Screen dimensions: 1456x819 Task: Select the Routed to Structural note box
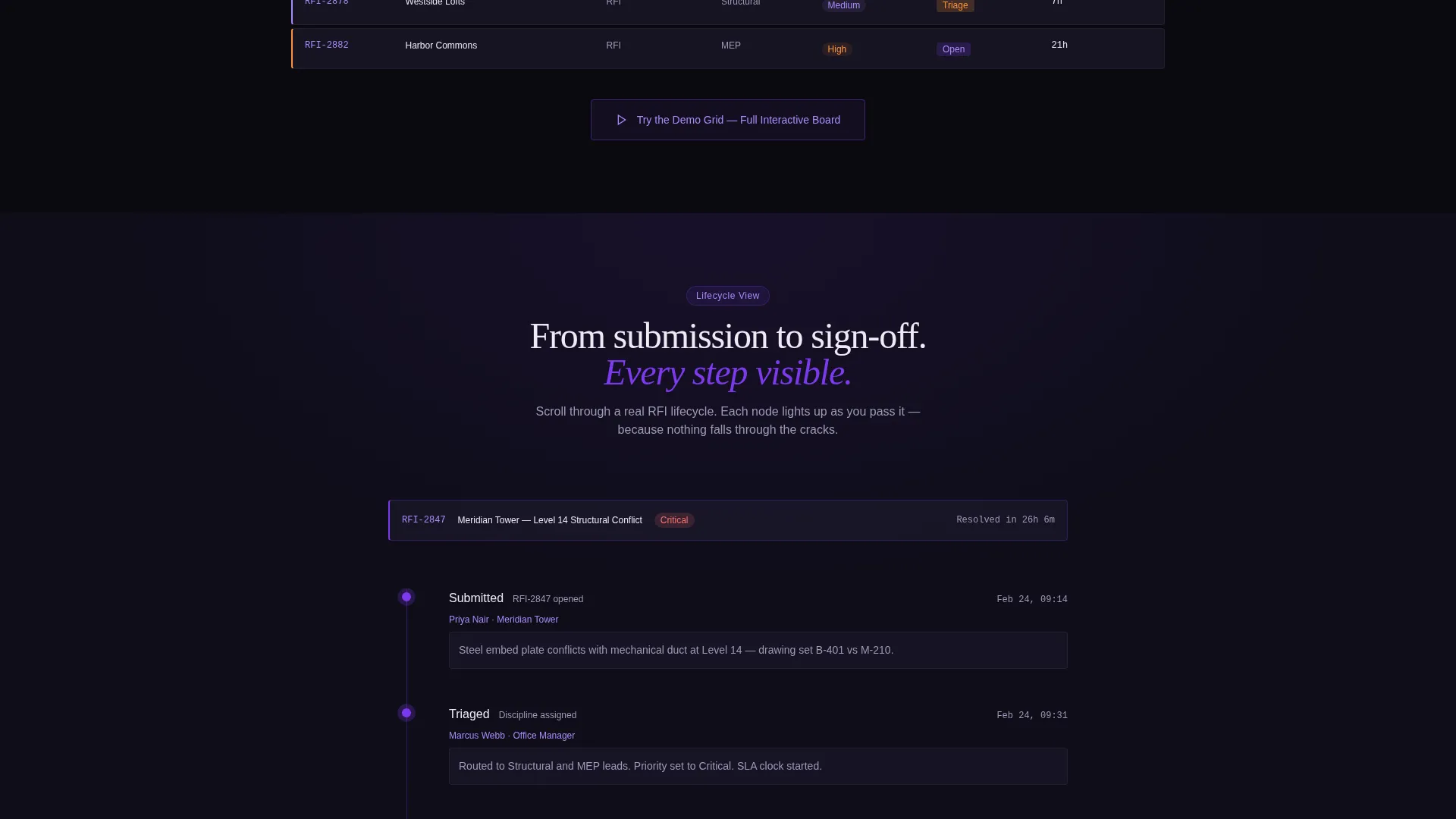(758, 767)
